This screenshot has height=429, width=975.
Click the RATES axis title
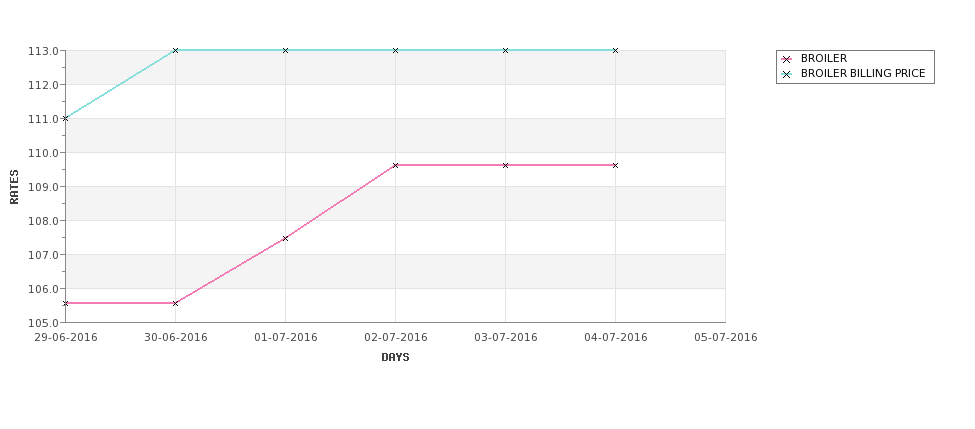[14, 187]
